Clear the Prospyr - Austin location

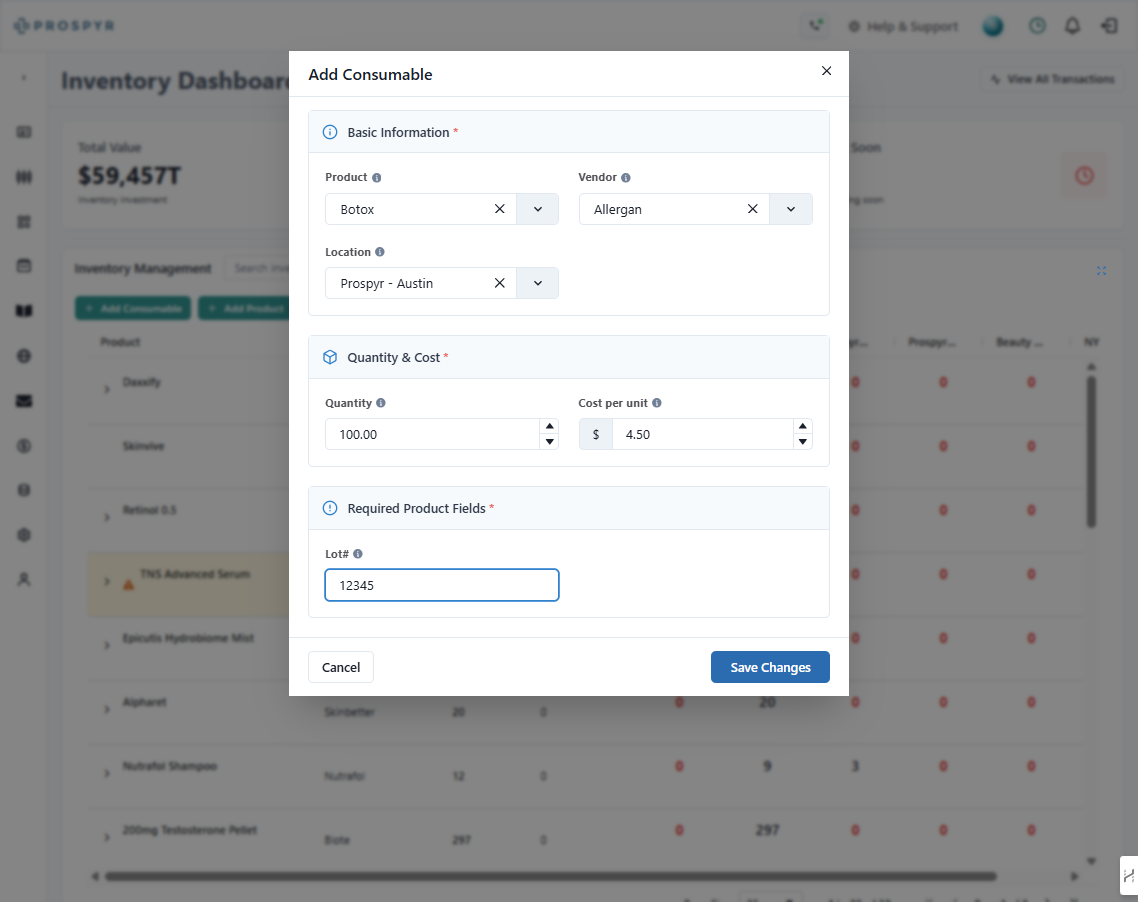click(x=499, y=283)
